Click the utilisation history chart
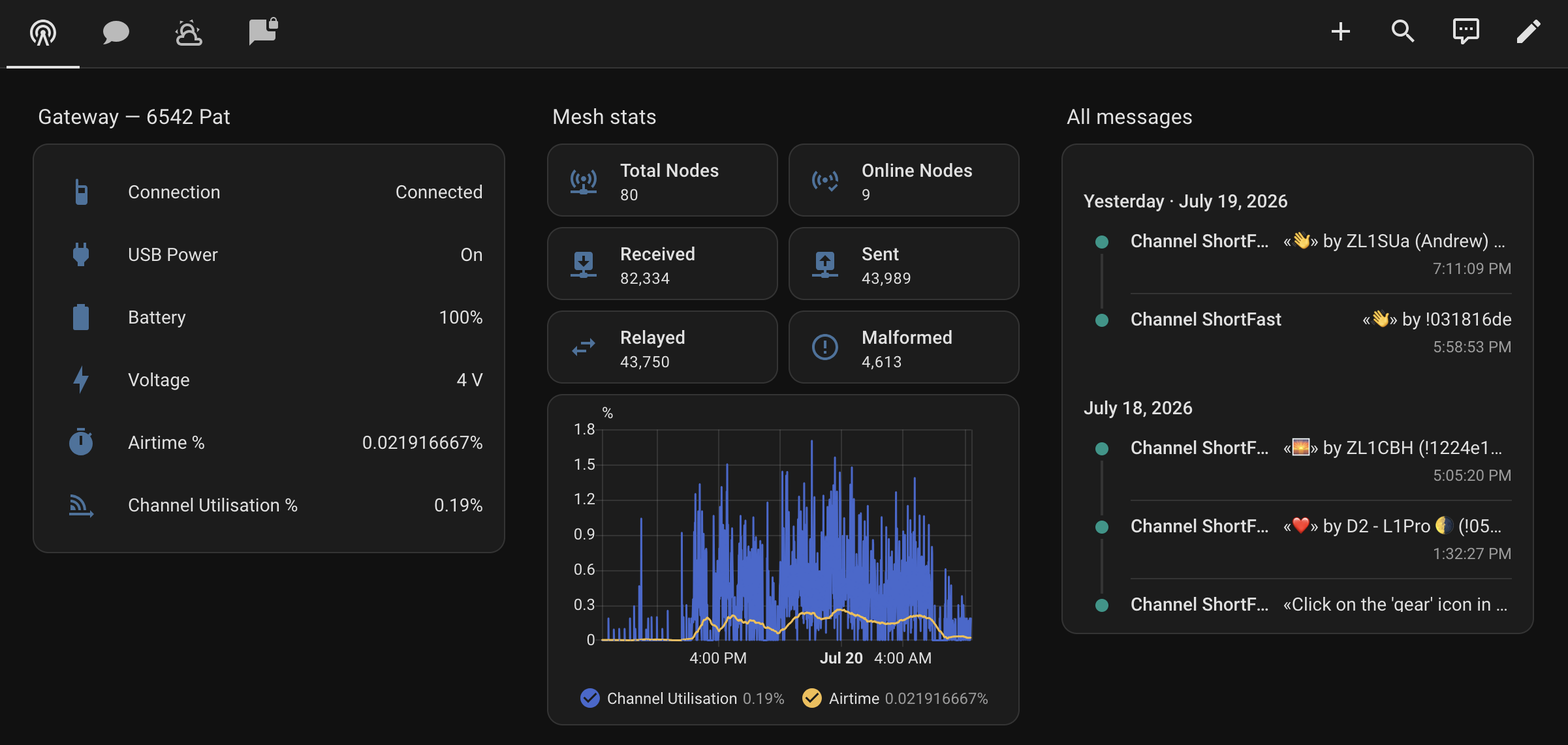Image resolution: width=1568 pixels, height=745 pixels. (787, 535)
